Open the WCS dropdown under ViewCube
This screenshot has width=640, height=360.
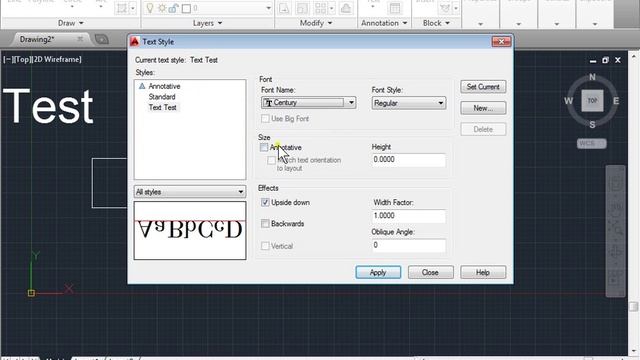pyautogui.click(x=591, y=144)
